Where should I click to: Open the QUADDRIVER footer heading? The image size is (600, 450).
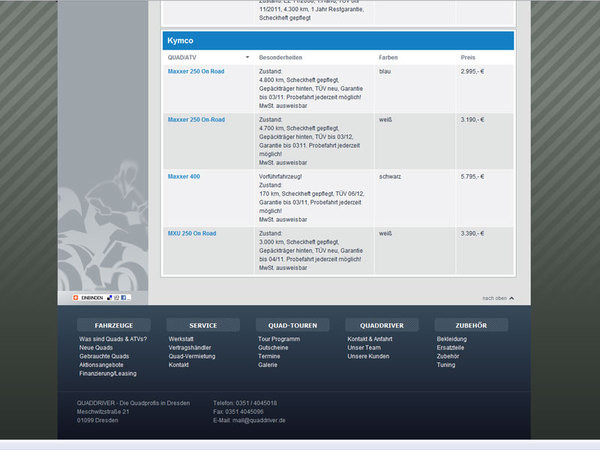(x=382, y=325)
